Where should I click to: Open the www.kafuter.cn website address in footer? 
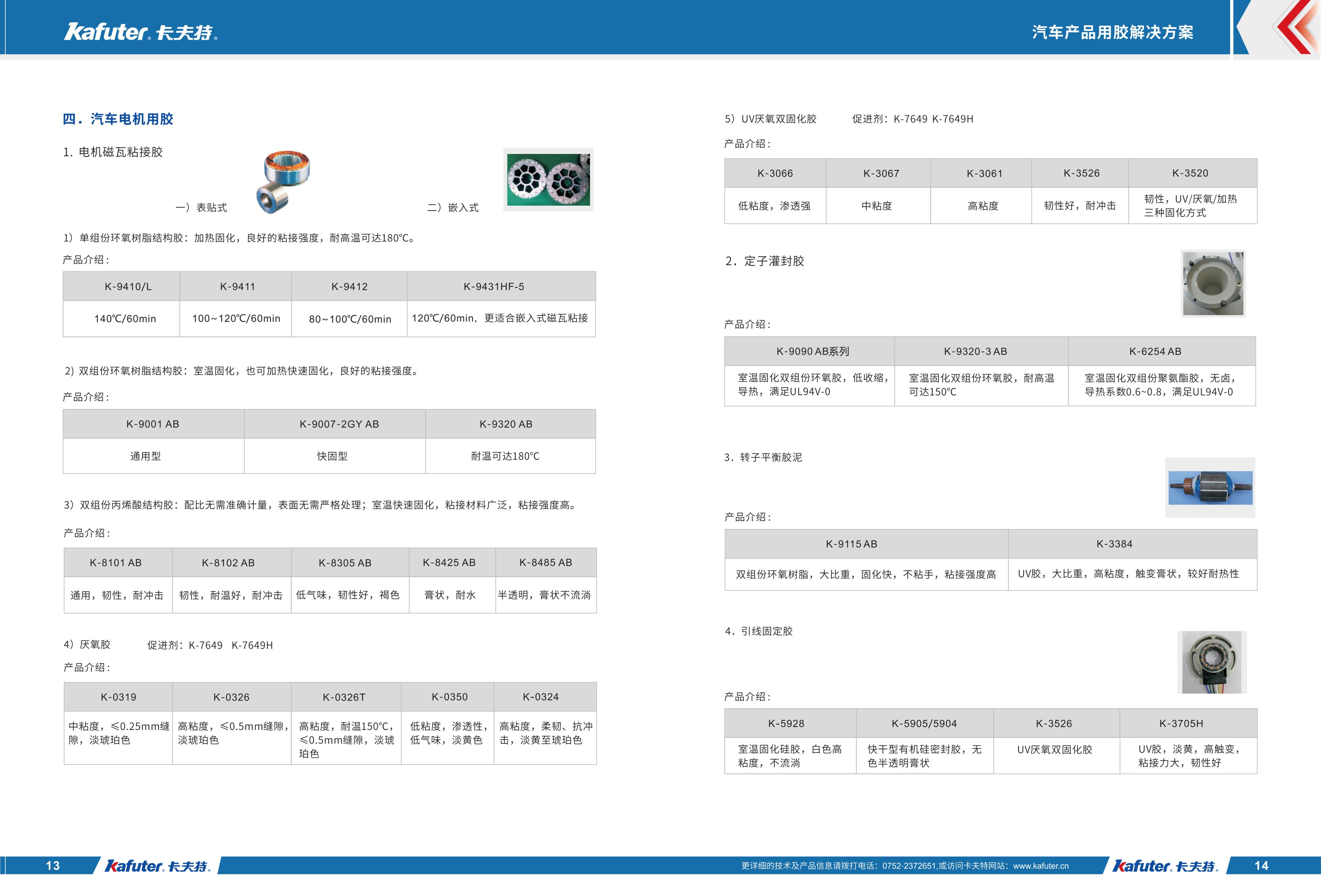click(x=1041, y=866)
